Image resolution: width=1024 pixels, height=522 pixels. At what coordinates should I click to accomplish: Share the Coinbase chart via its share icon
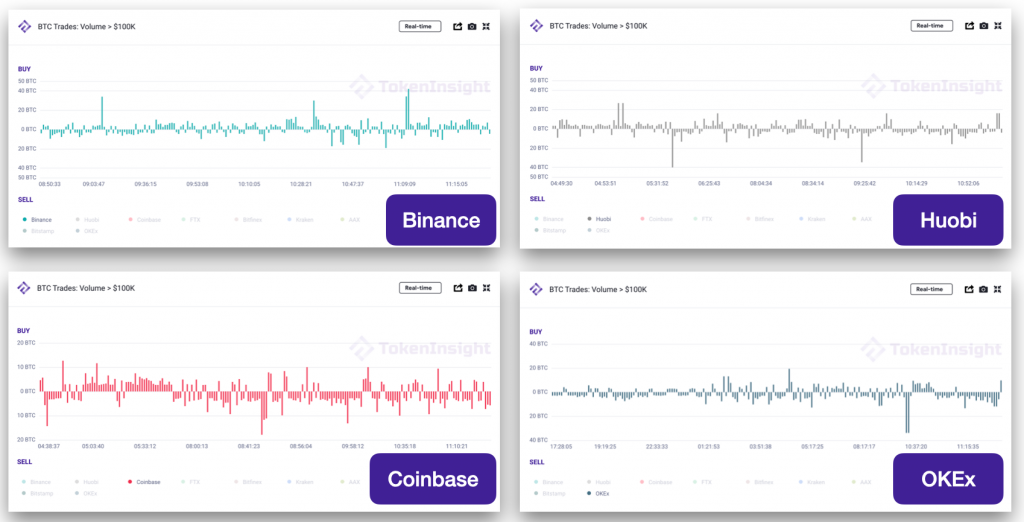(x=458, y=288)
